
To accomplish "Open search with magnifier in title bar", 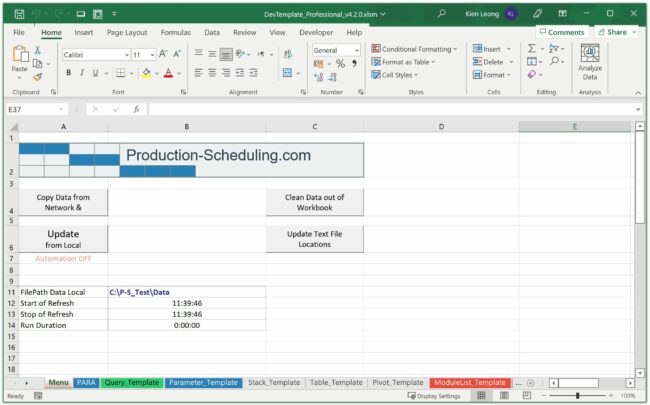I will (441, 14).
